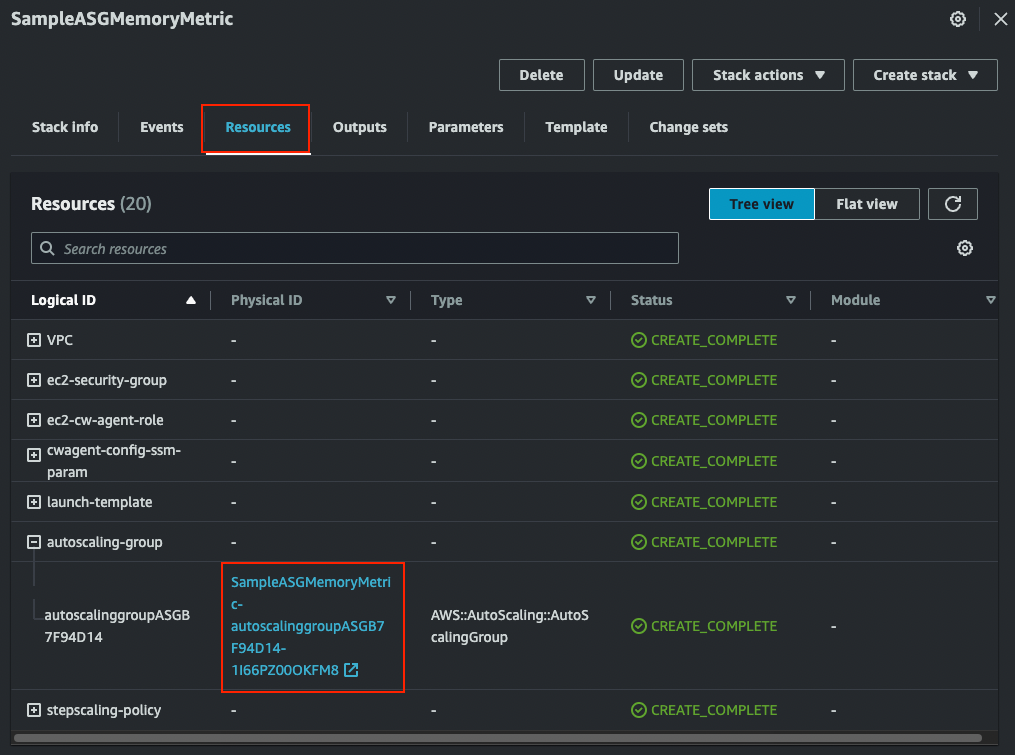Click VPC row CREATE_COMPLETE status icon

(x=638, y=340)
